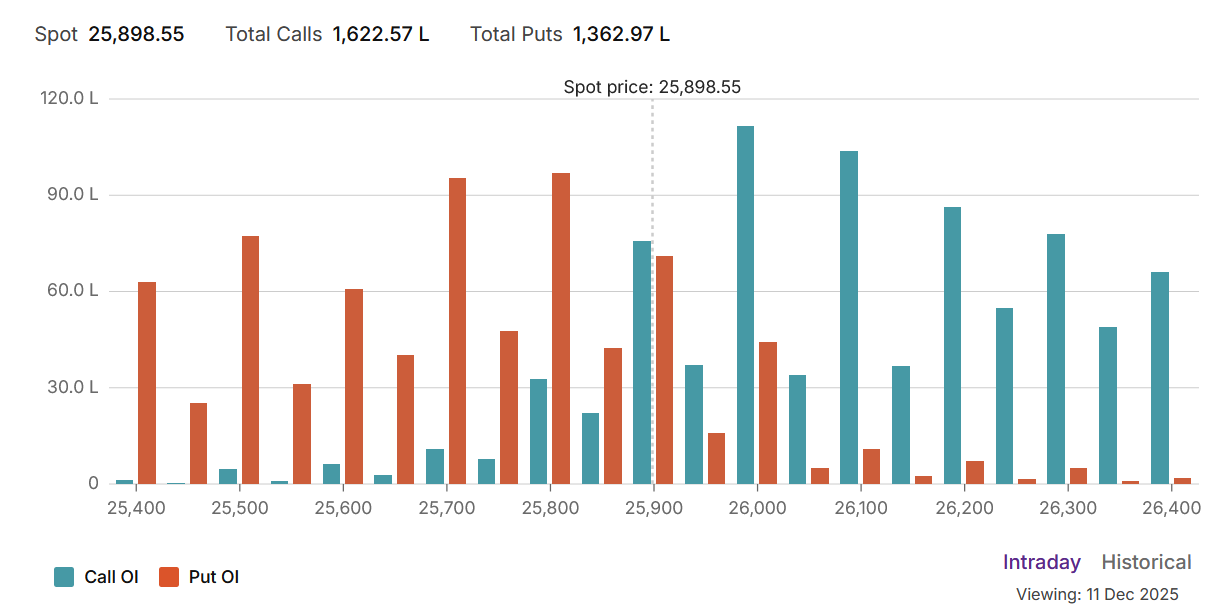Click the Spot price 25,898.55 marker label

click(x=652, y=87)
